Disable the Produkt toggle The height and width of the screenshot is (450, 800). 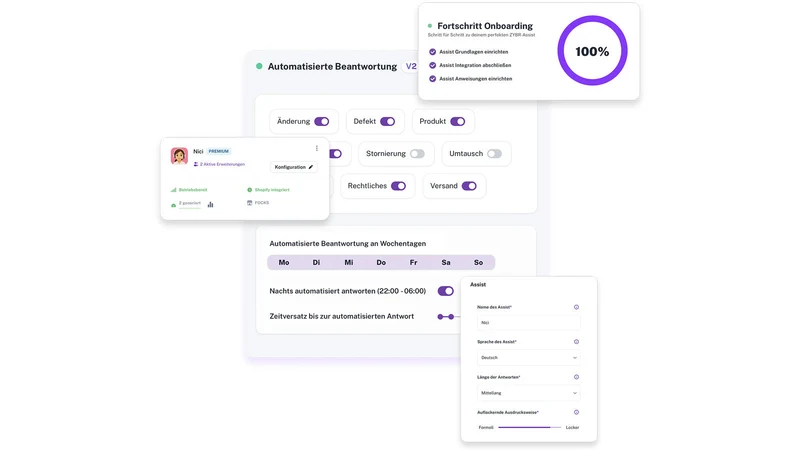[458, 121]
